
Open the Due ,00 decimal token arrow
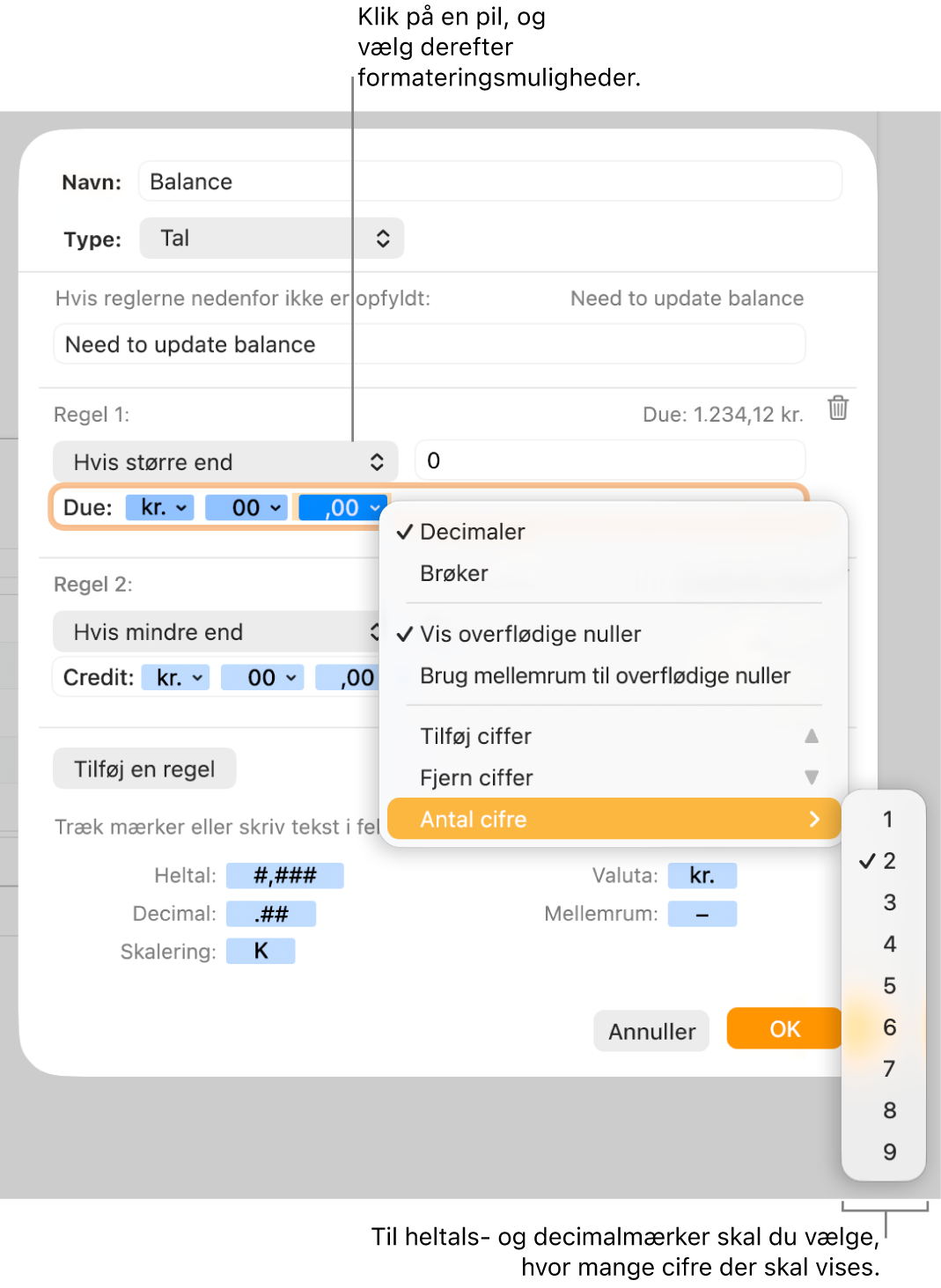[x=375, y=508]
